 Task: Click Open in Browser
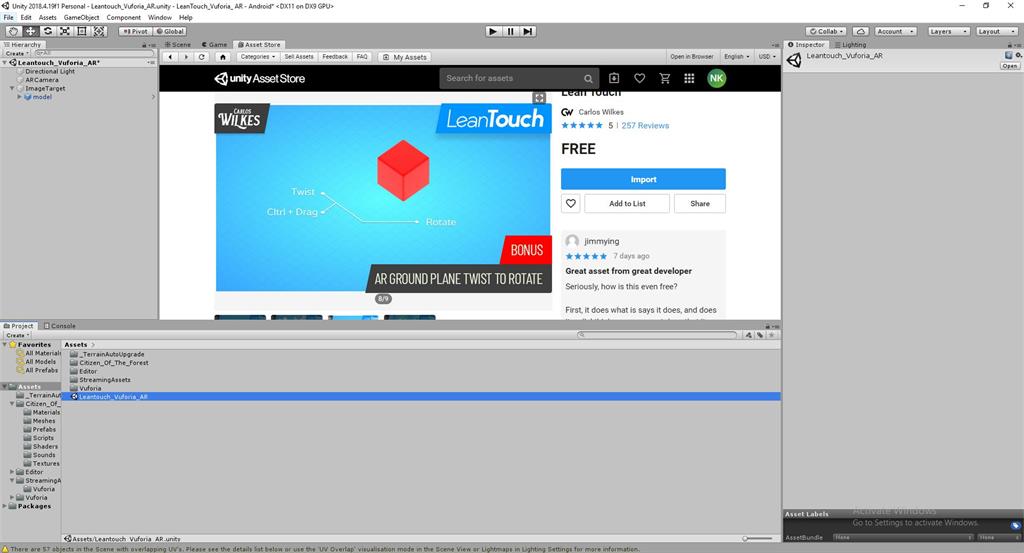click(x=692, y=57)
